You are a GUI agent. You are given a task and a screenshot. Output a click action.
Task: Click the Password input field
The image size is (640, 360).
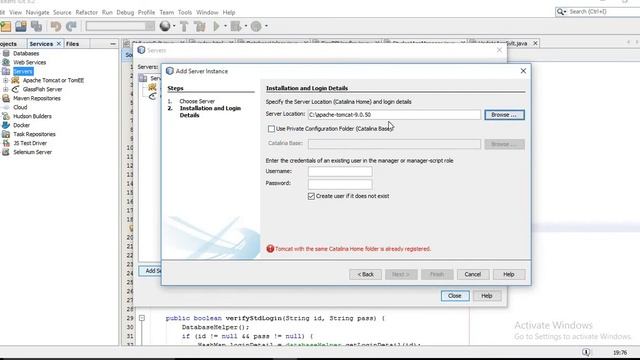(340, 184)
